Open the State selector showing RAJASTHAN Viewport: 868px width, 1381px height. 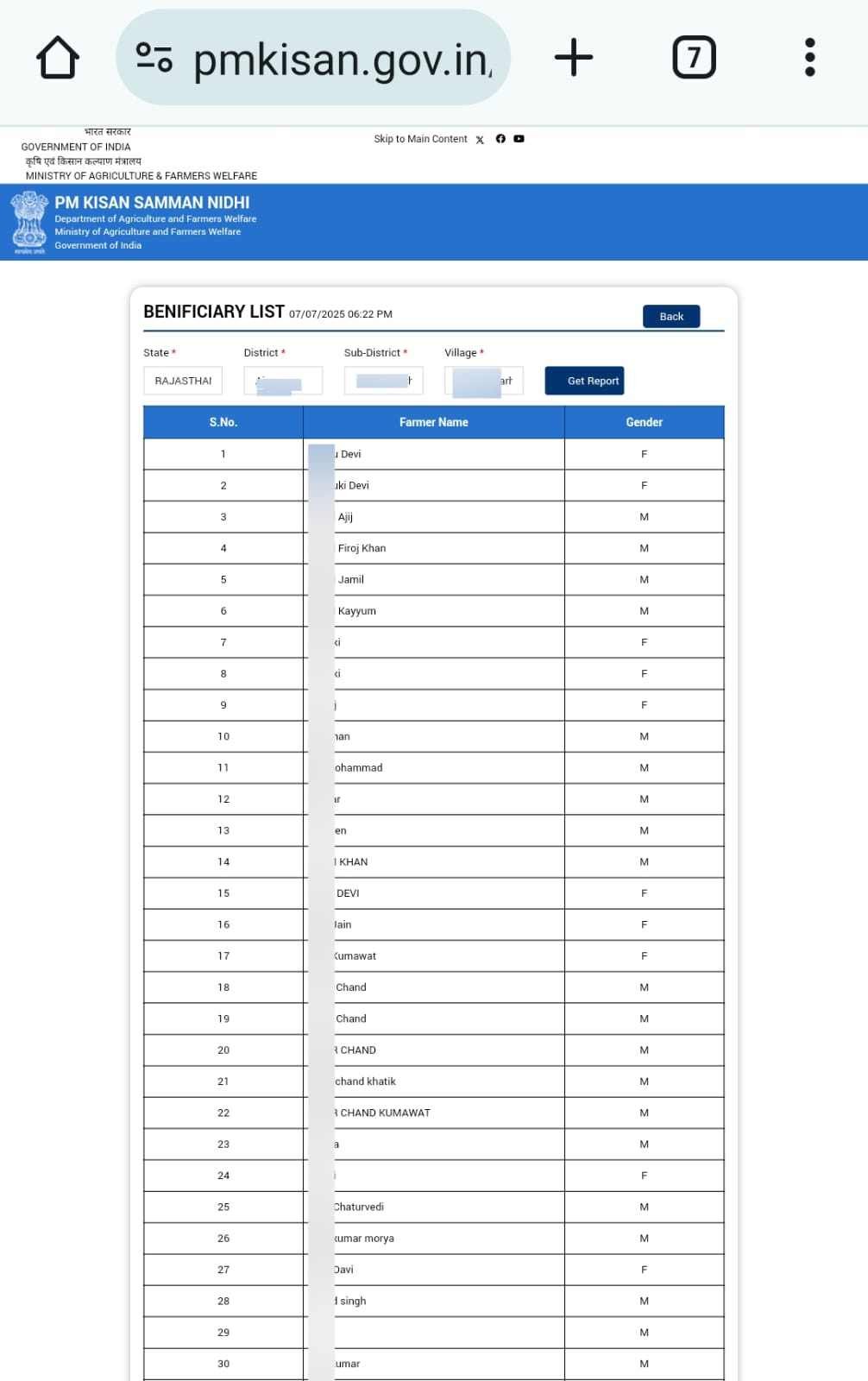pos(182,380)
